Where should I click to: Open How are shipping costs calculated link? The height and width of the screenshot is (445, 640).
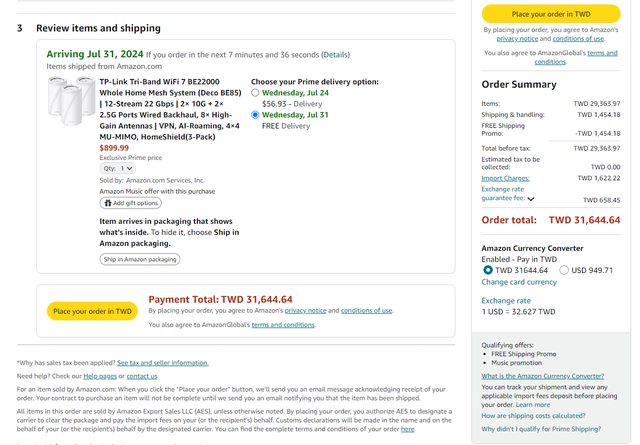[x=533, y=415]
